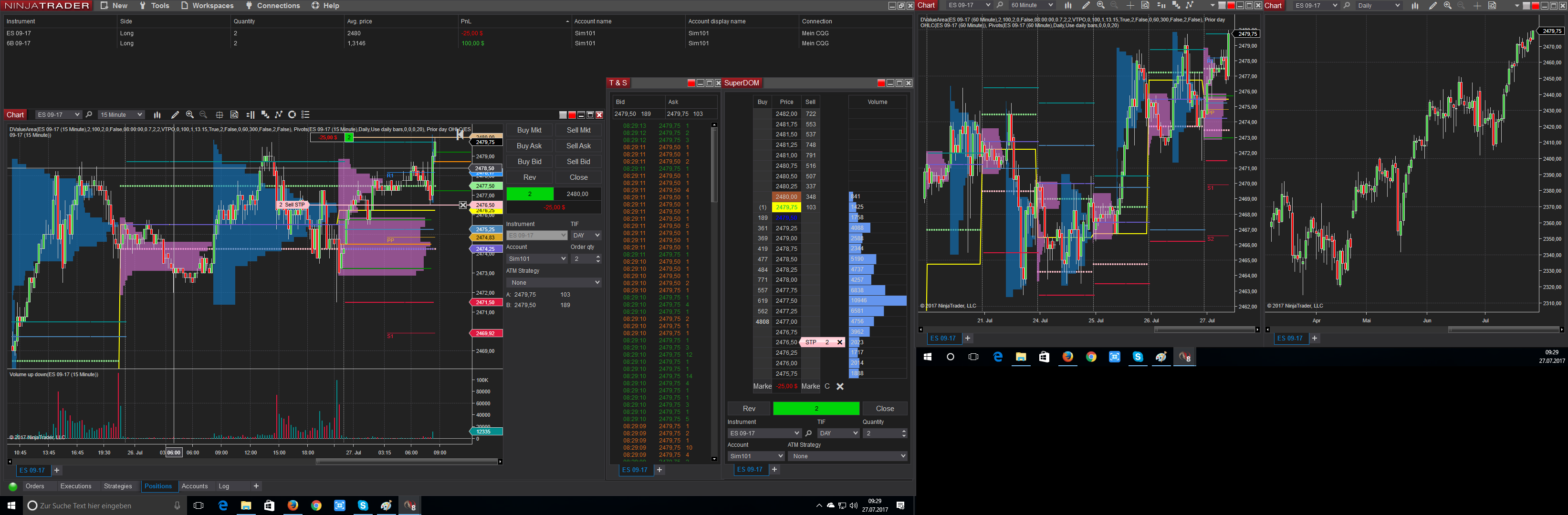Viewport: 1568px width, 515px height.
Task: Click Close button in the SuperDOM
Action: pyautogui.click(x=885, y=409)
